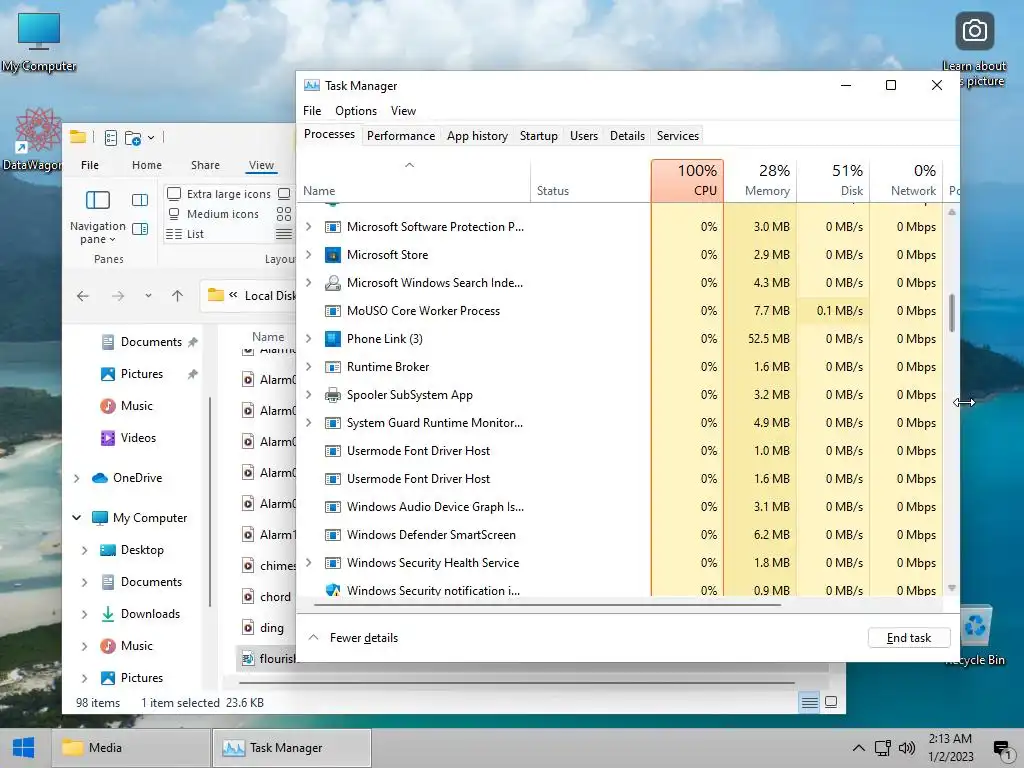
Task: Click Task Manager vertical scrollbar thumb
Action: click(952, 313)
